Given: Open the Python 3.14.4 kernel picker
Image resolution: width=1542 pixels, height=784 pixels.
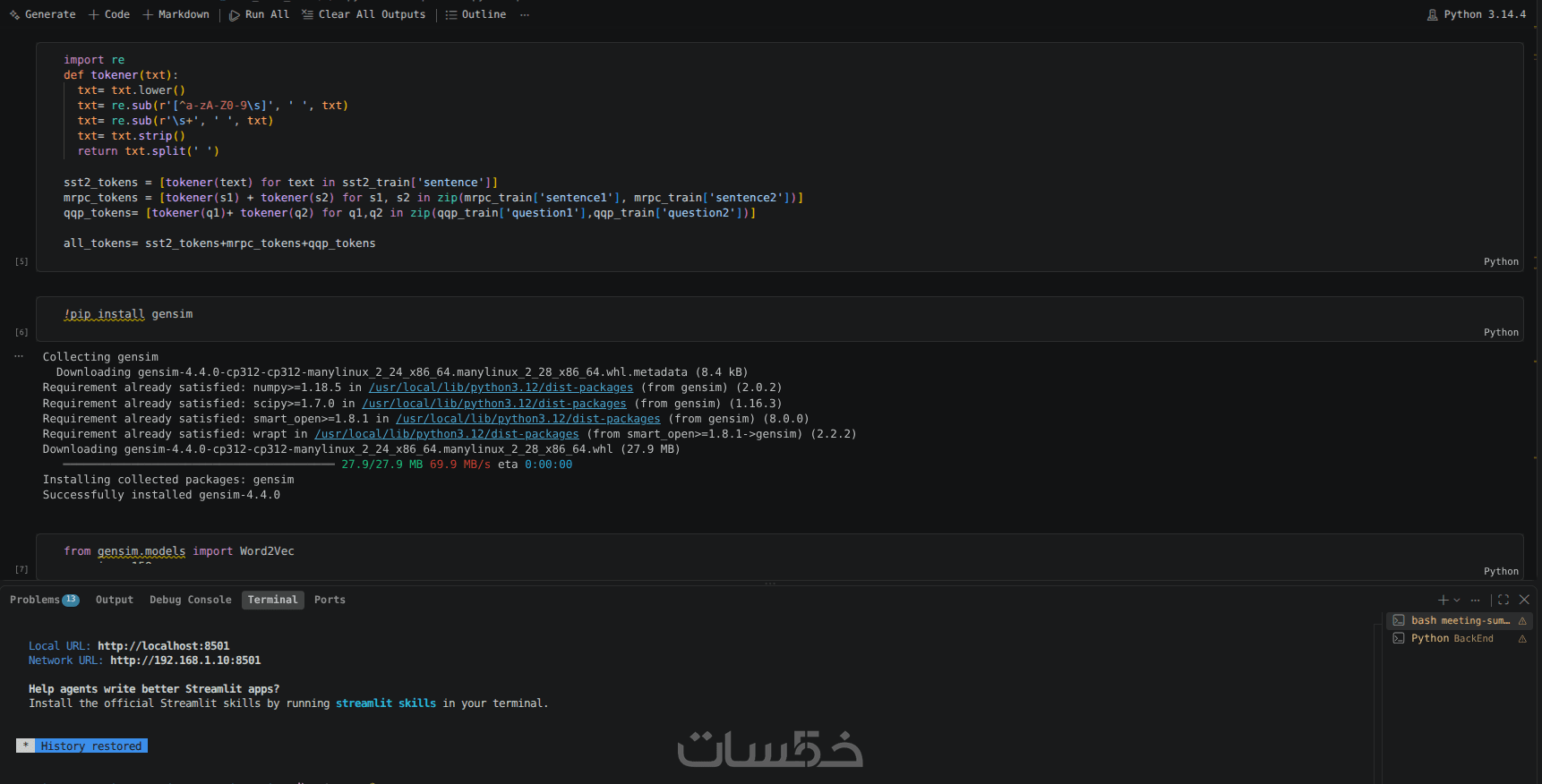Looking at the screenshot, I should pyautogui.click(x=1476, y=14).
